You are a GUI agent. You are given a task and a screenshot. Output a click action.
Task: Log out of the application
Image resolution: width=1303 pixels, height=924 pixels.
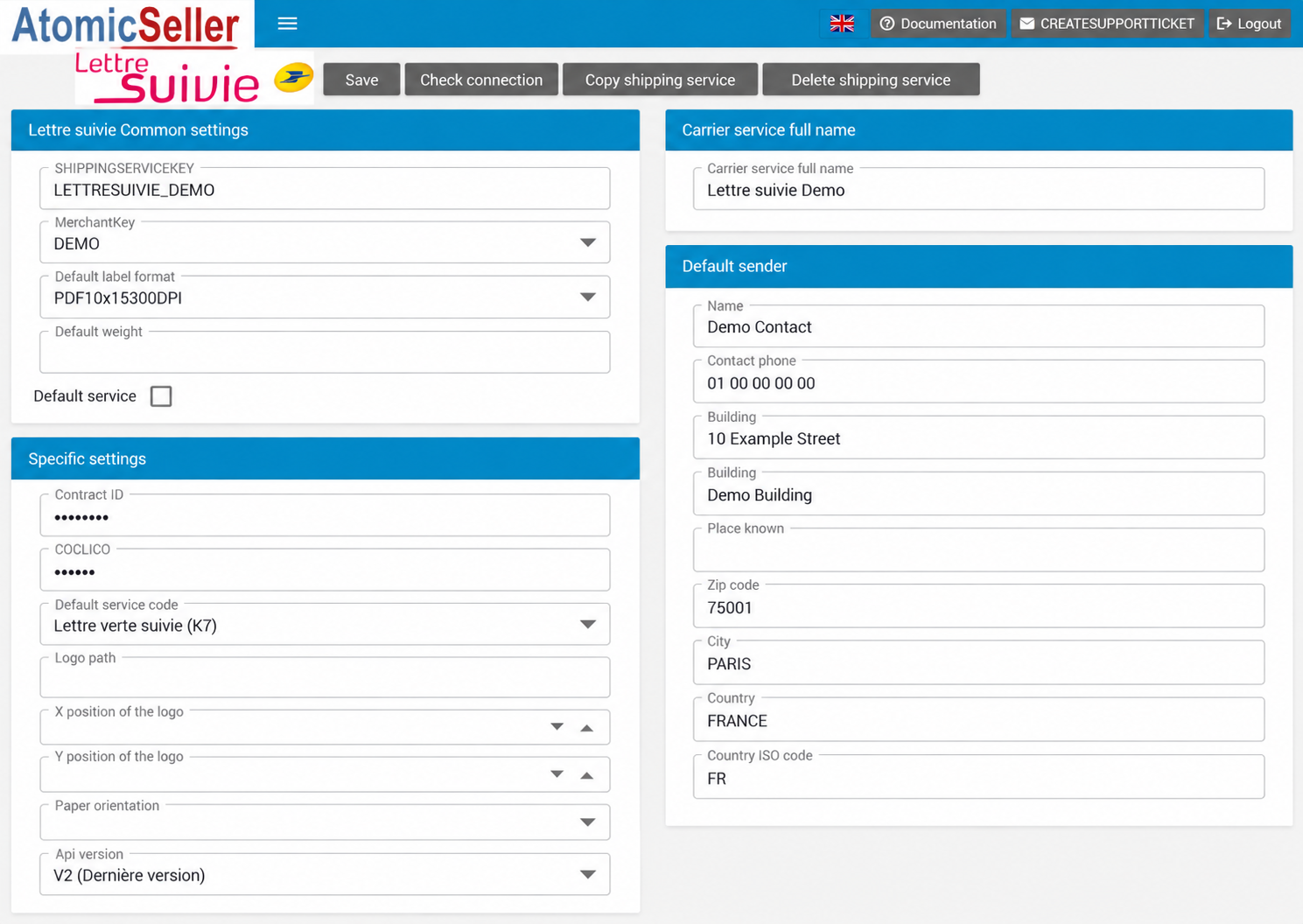(1249, 24)
